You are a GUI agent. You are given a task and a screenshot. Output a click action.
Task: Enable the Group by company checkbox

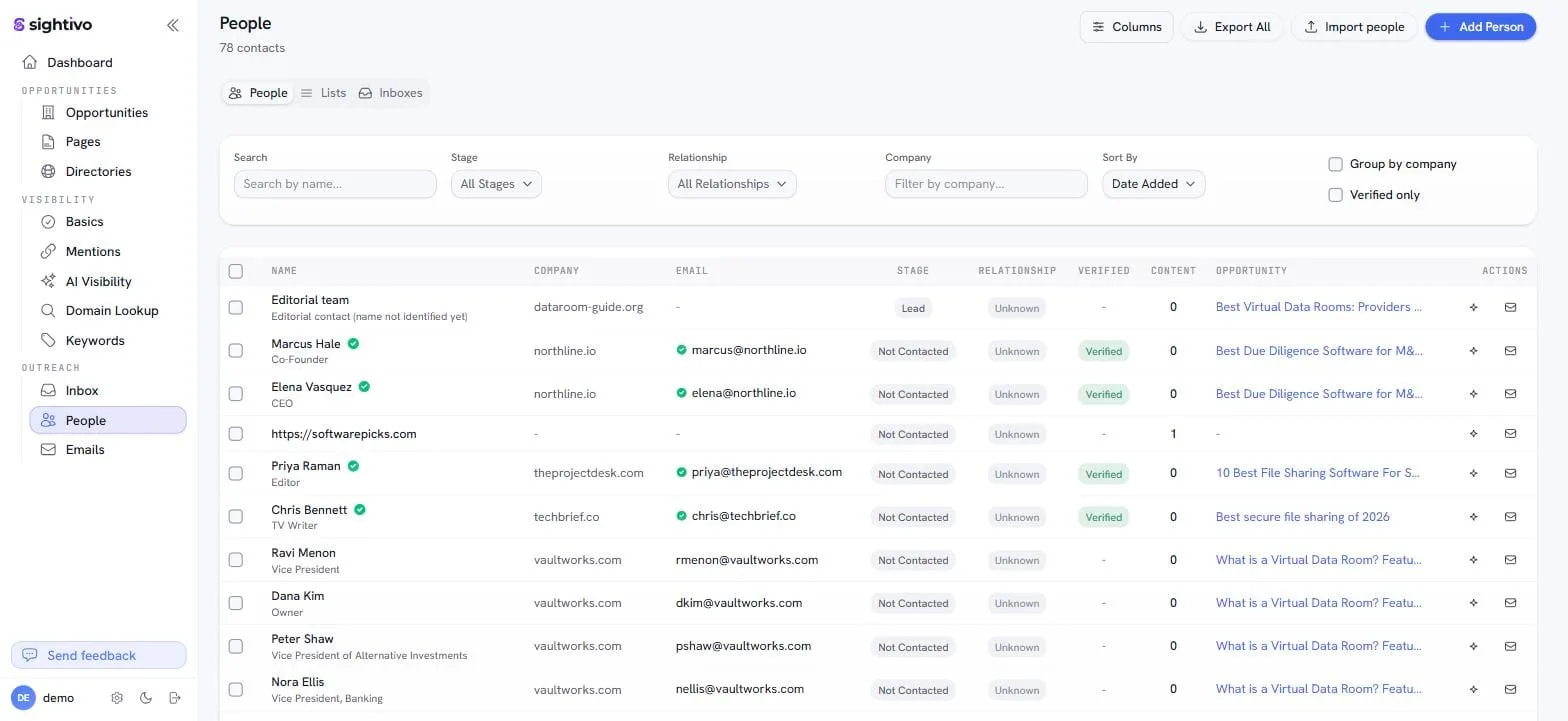click(1335, 164)
